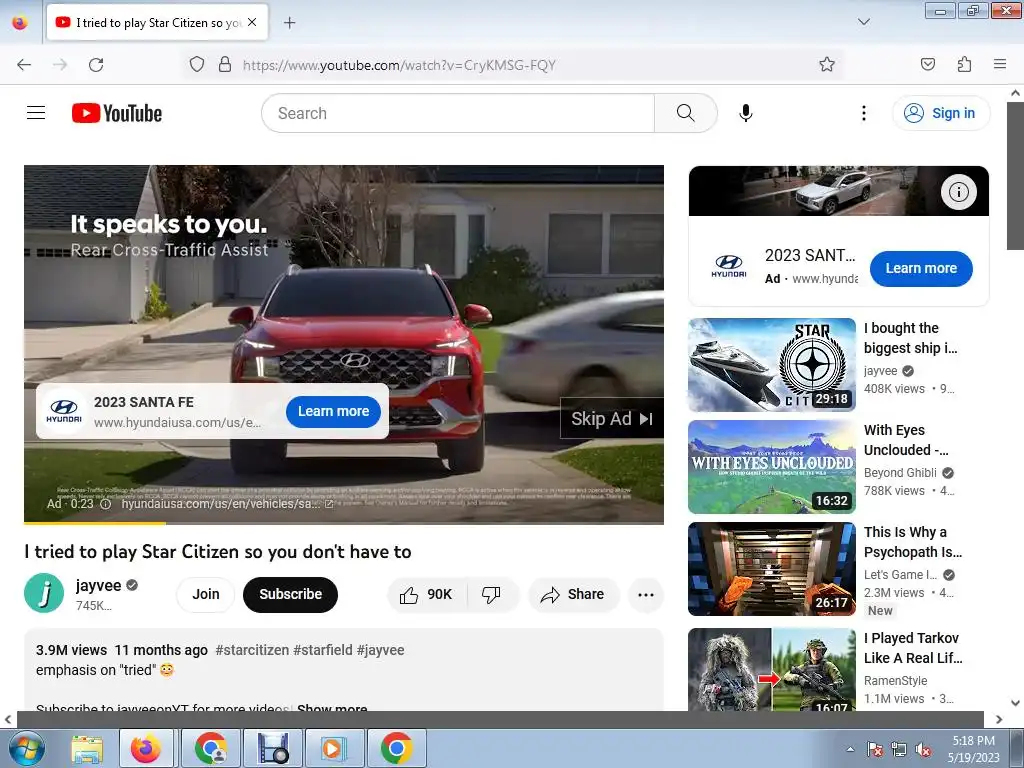Start voice search with microphone icon
Image resolution: width=1024 pixels, height=768 pixels.
(x=746, y=113)
